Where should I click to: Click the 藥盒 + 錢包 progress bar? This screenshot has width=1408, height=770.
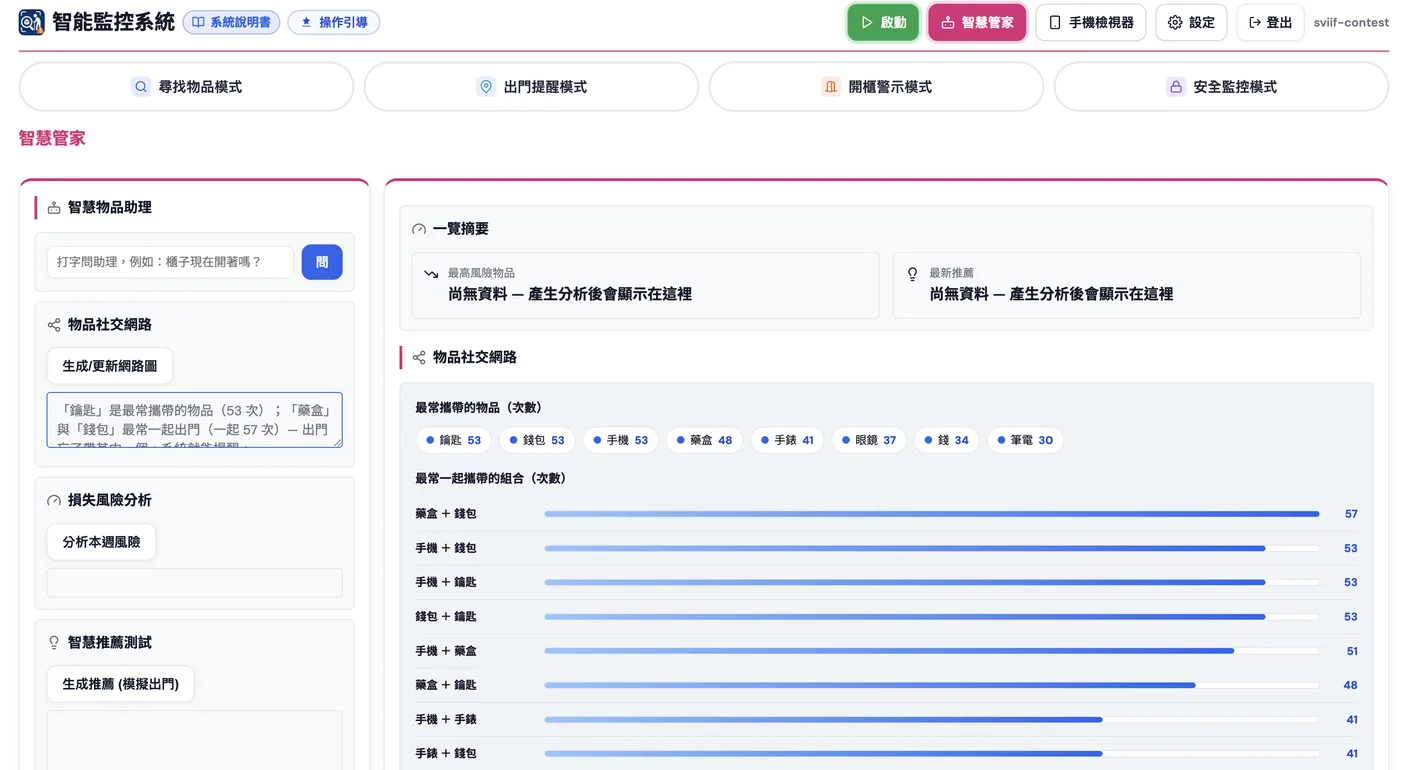coord(932,514)
